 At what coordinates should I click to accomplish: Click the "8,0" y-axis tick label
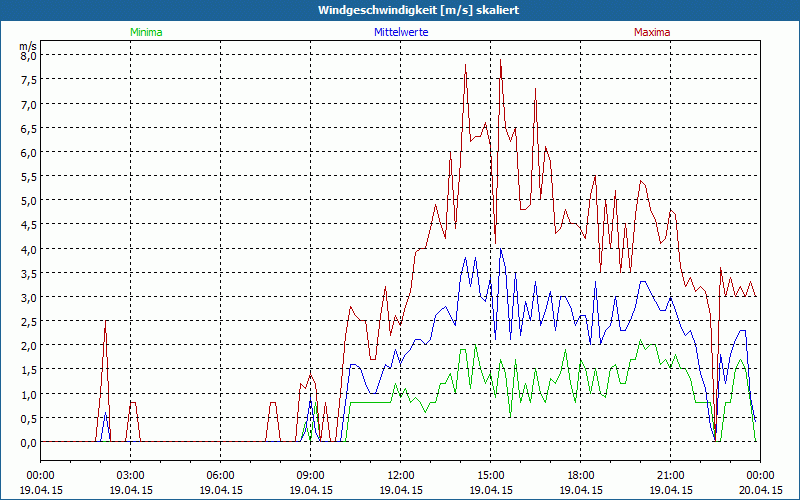tap(29, 56)
